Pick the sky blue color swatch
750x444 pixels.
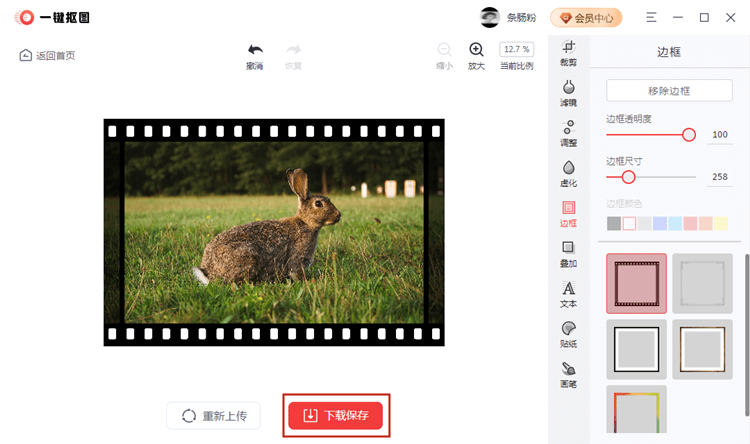[x=675, y=223]
